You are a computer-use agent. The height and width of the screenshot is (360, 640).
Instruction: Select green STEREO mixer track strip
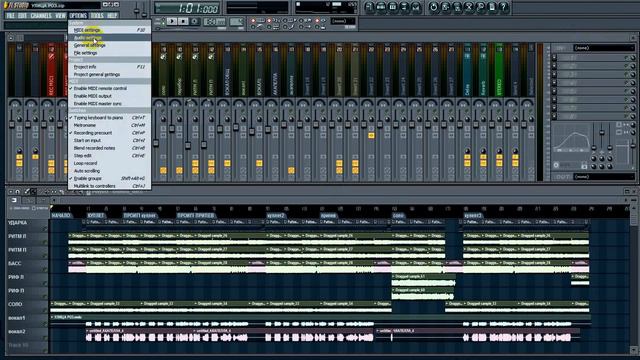click(499, 69)
